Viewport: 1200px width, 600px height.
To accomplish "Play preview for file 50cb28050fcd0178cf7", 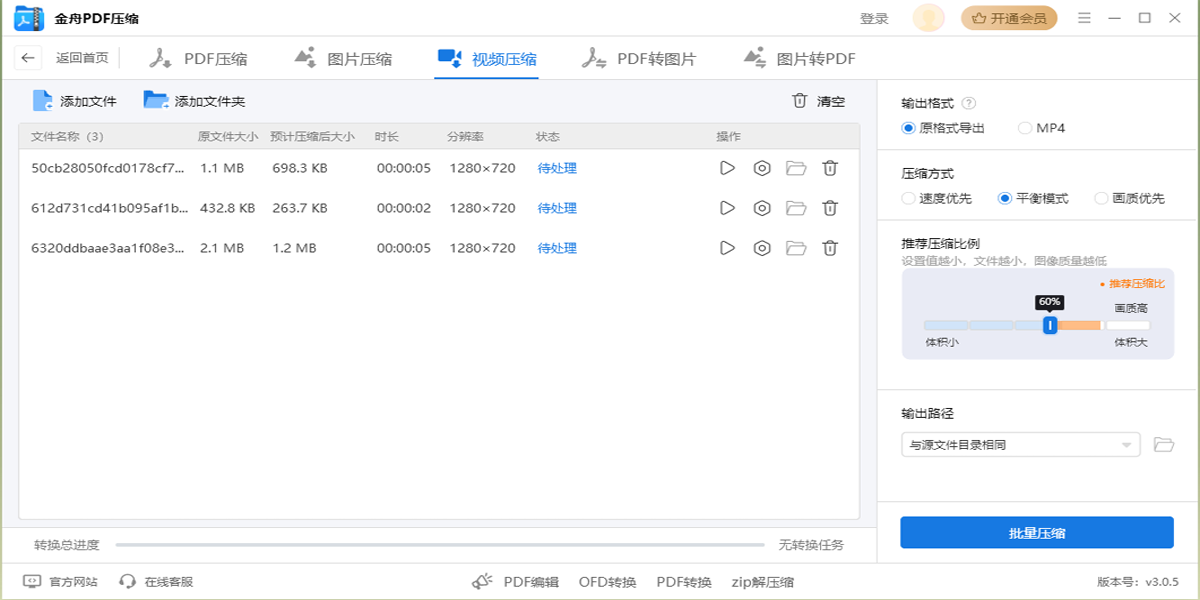I will point(727,168).
